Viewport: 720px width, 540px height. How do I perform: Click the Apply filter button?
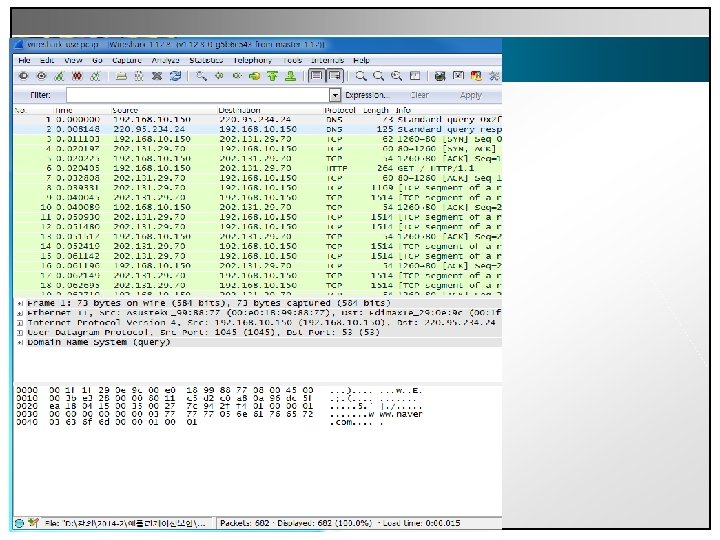pyautogui.click(x=471, y=95)
